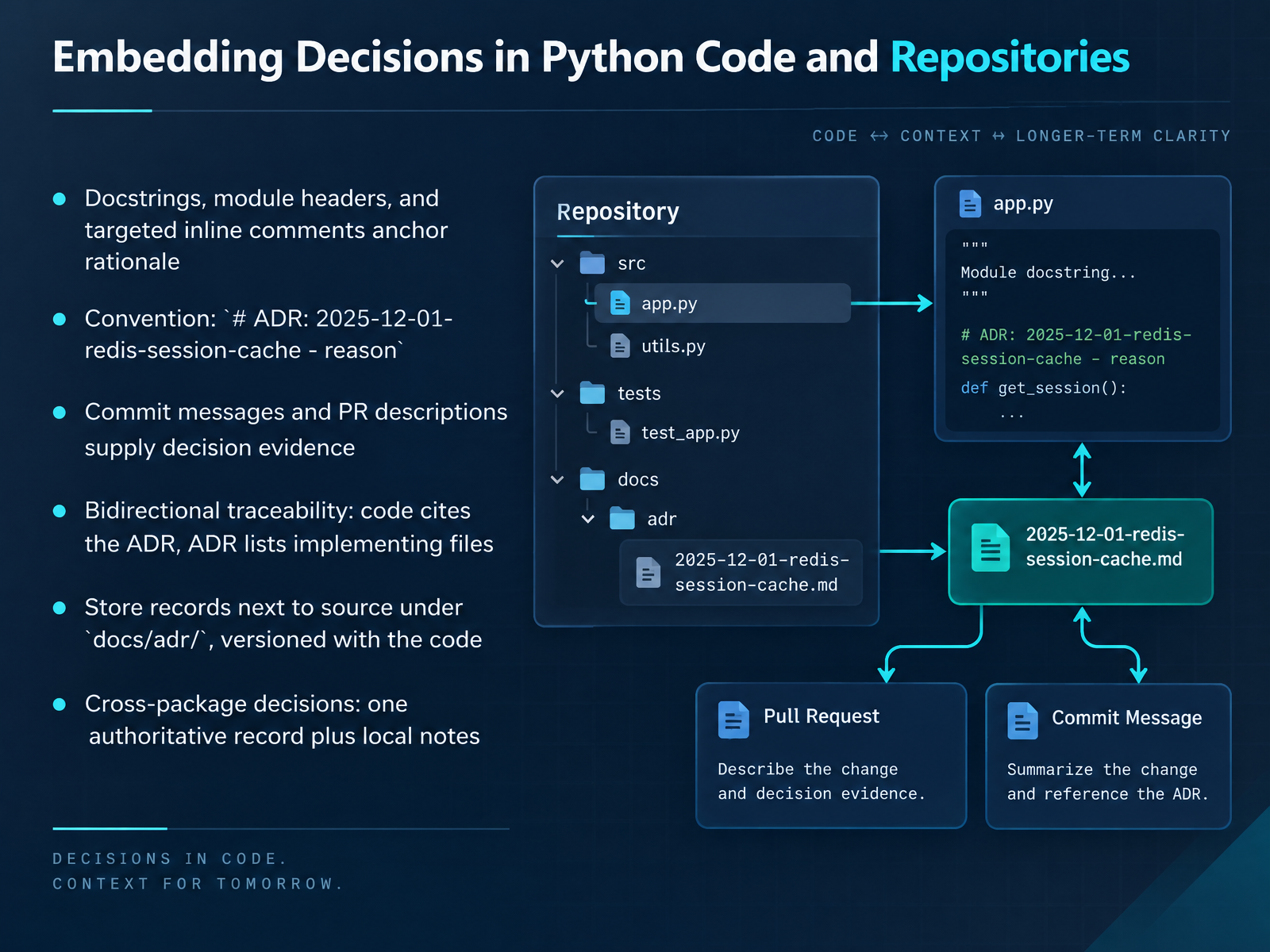The height and width of the screenshot is (952, 1270).
Task: Click the src folder label
Action: point(632,263)
